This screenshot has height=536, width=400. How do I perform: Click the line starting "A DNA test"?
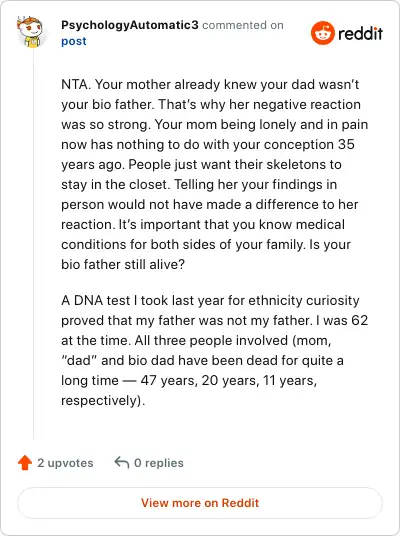(x=210, y=300)
